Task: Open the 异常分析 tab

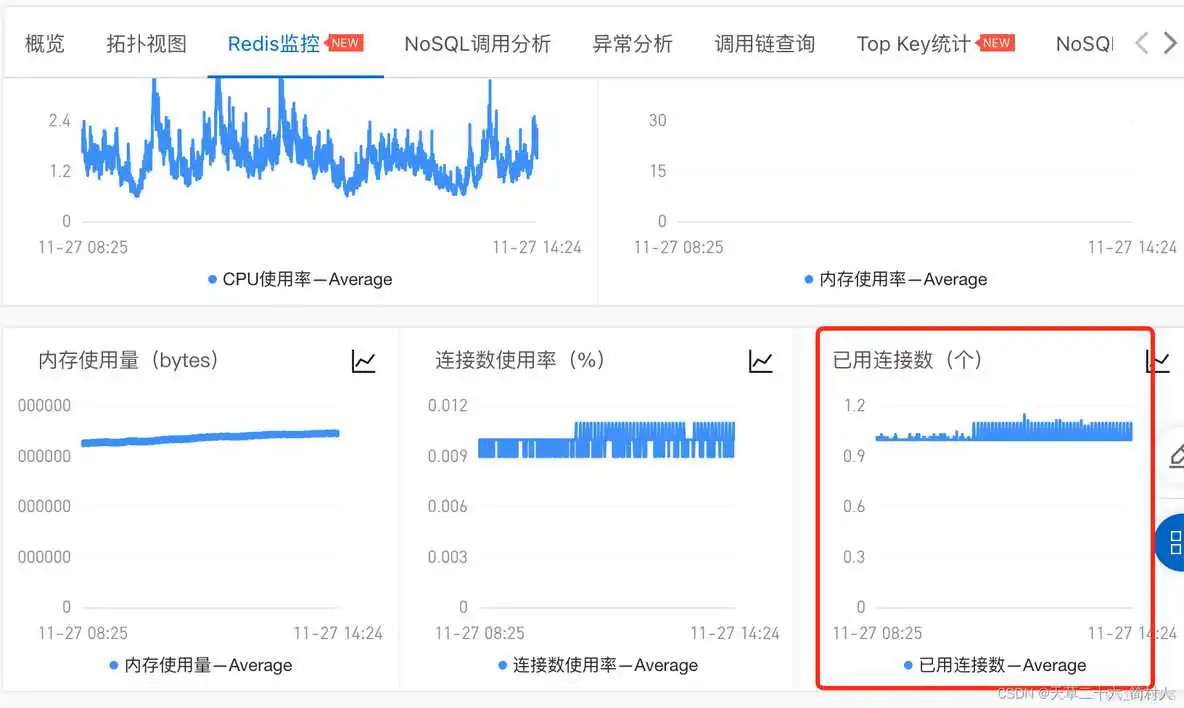Action: pyautogui.click(x=633, y=43)
